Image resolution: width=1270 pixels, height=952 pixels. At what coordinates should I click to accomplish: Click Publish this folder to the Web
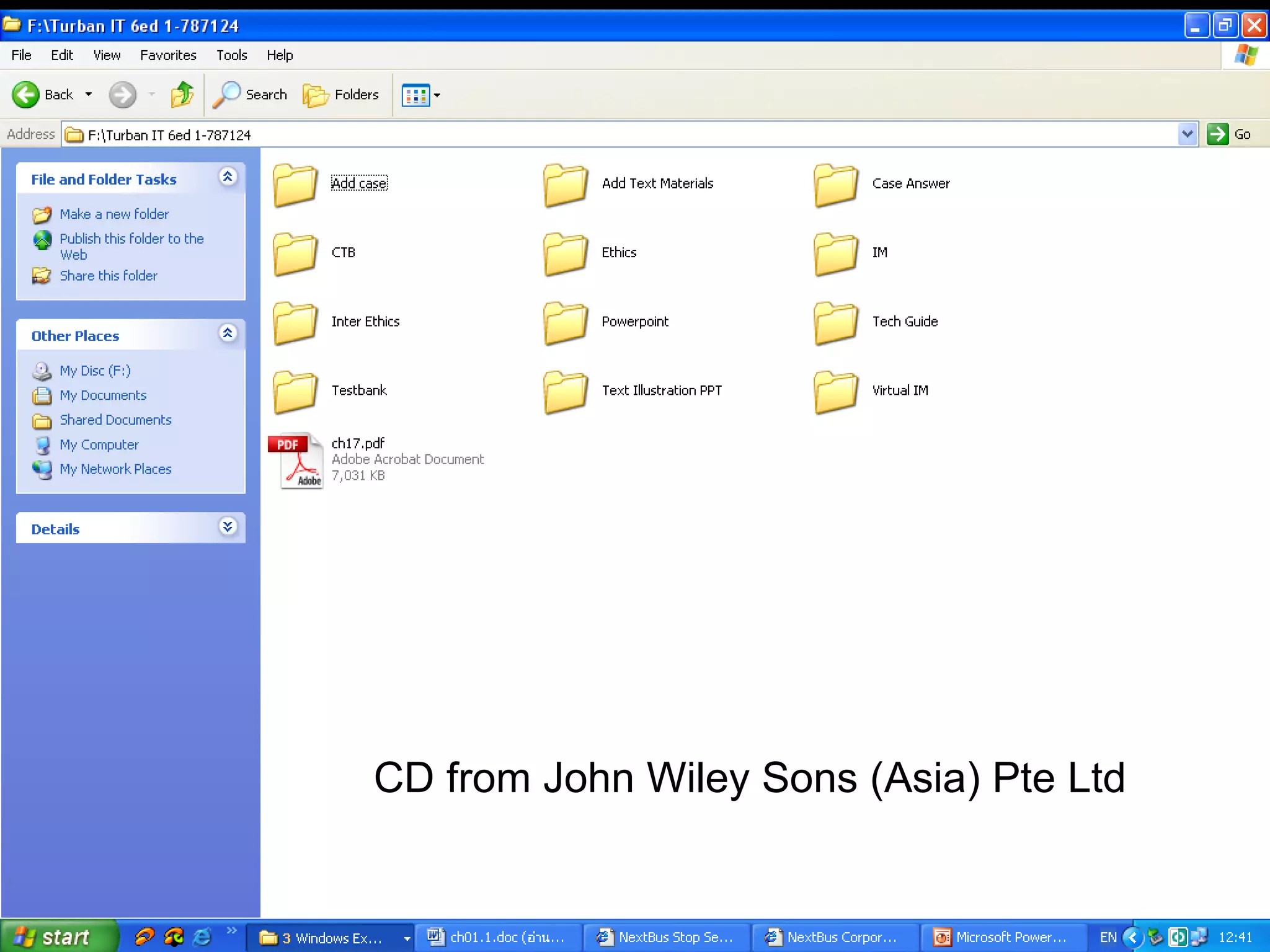131,246
